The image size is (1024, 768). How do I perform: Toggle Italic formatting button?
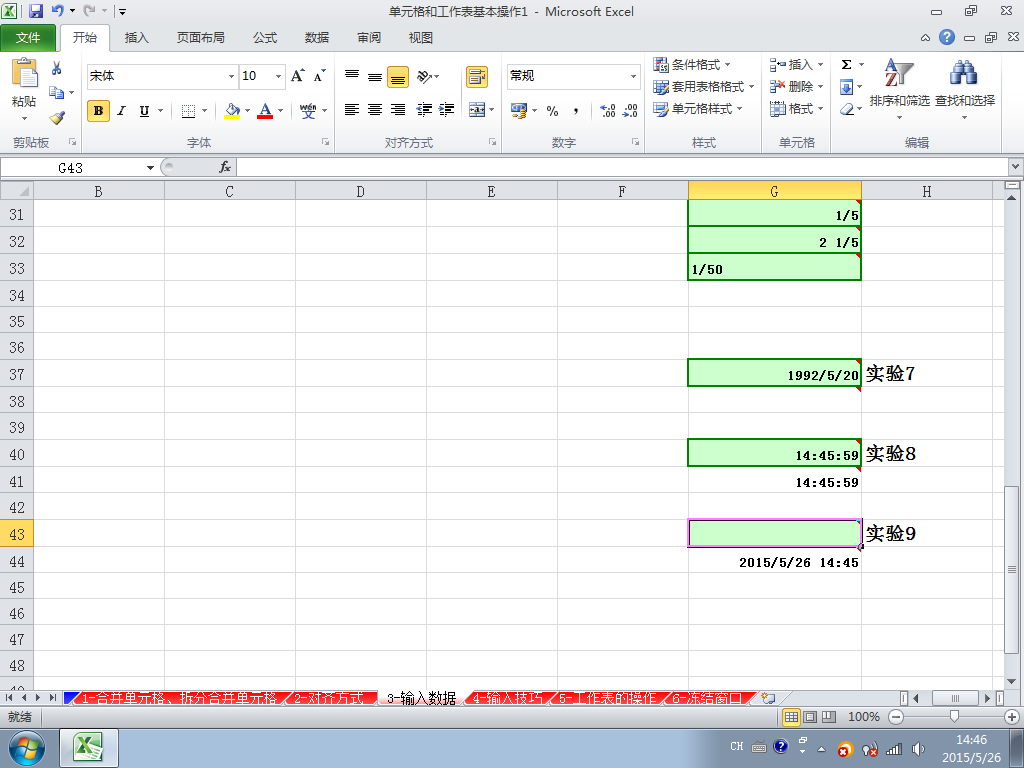121,111
